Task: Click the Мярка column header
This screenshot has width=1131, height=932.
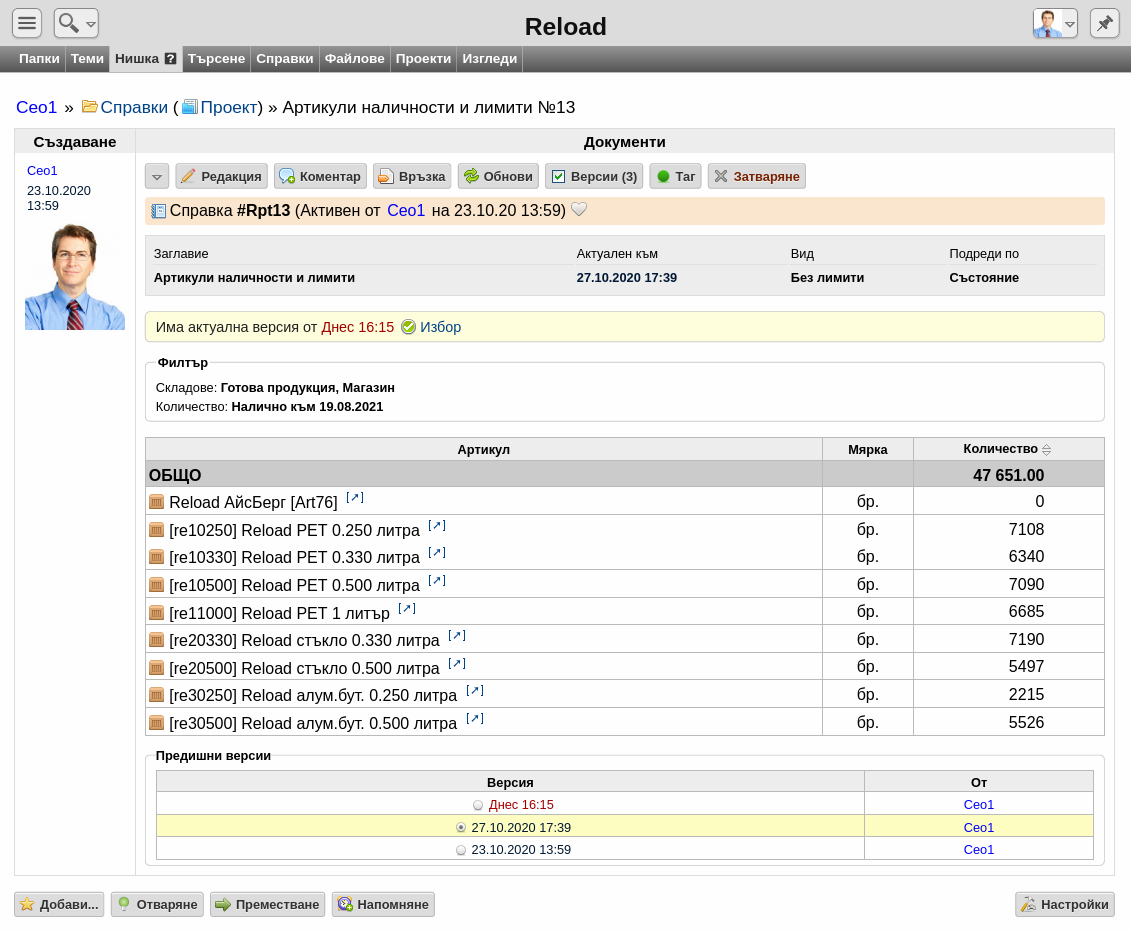Action: pyautogui.click(x=868, y=449)
